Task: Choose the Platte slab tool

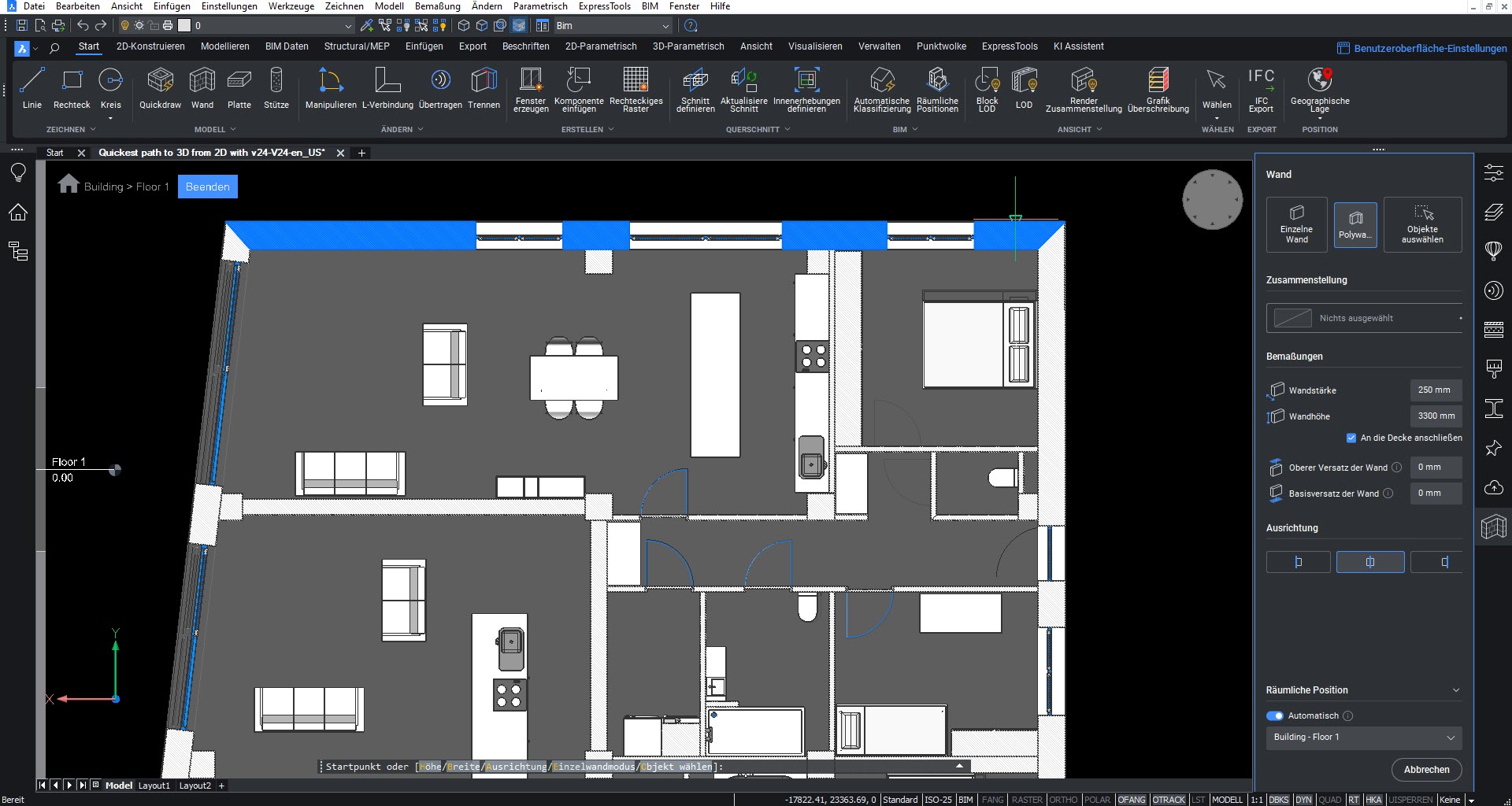Action: 239,87
